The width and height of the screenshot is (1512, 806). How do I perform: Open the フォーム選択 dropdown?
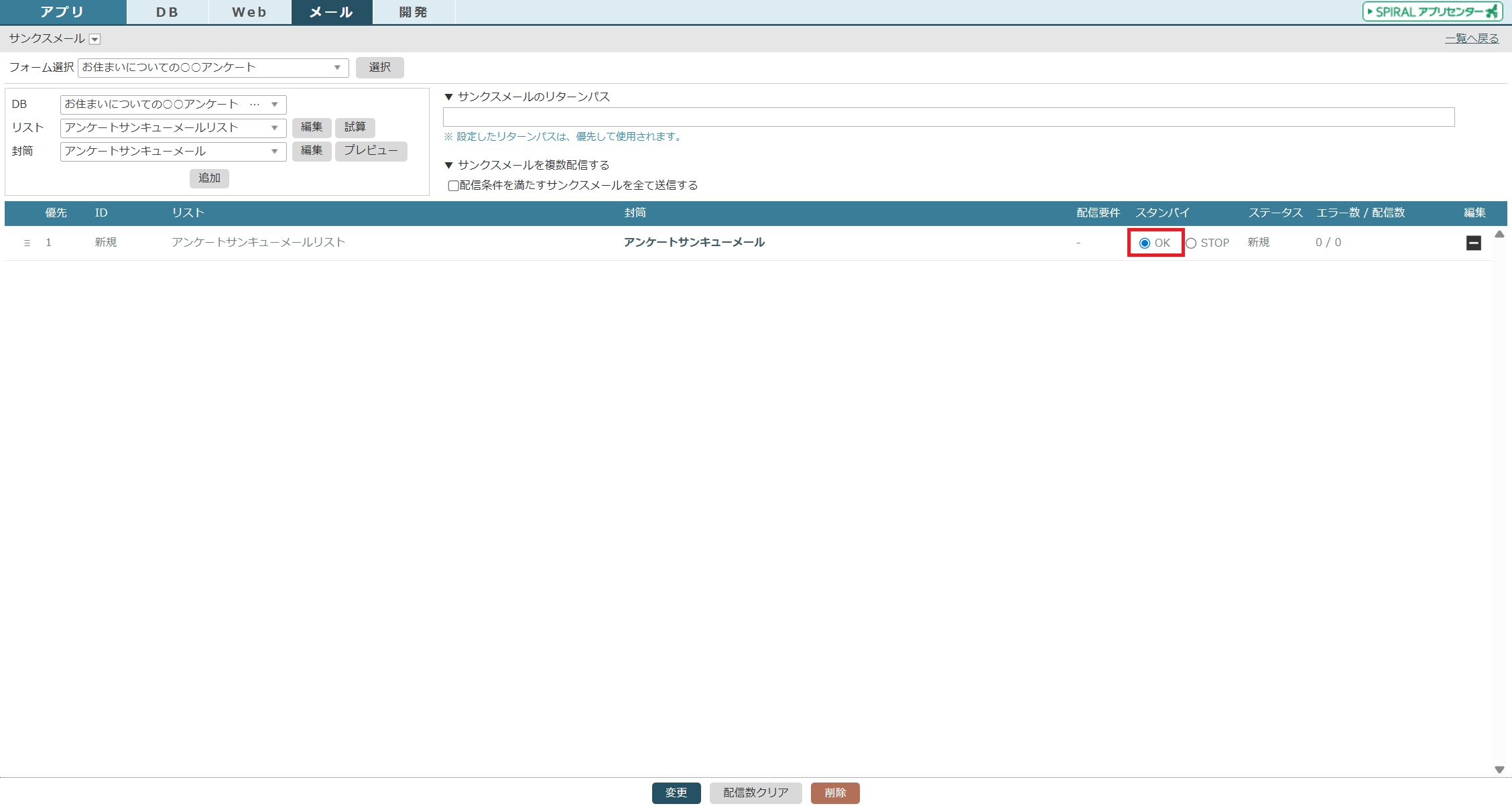pos(213,68)
